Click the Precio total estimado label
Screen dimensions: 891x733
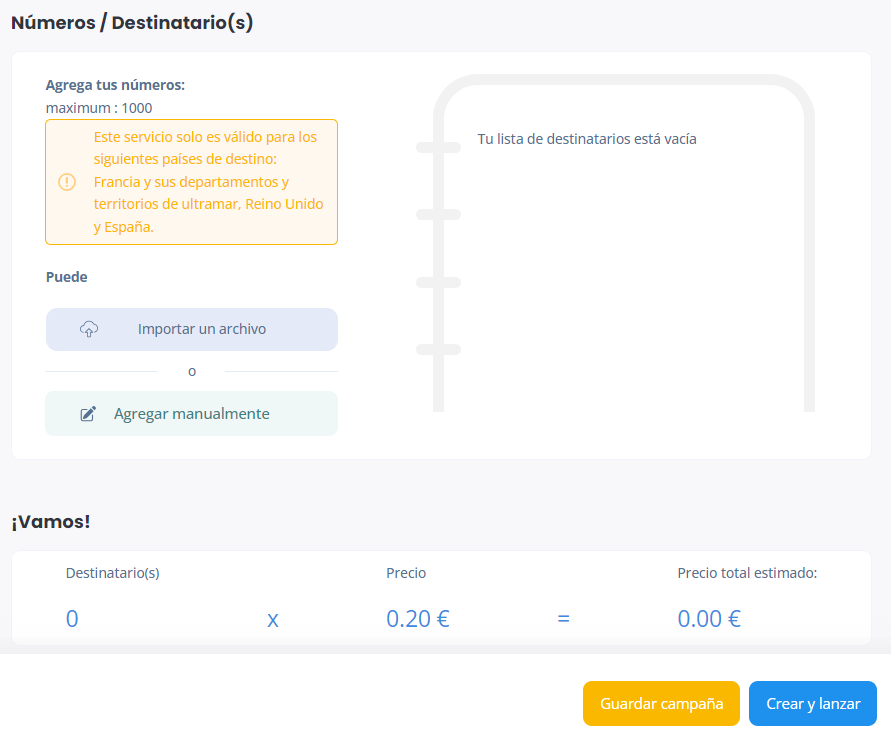747,573
